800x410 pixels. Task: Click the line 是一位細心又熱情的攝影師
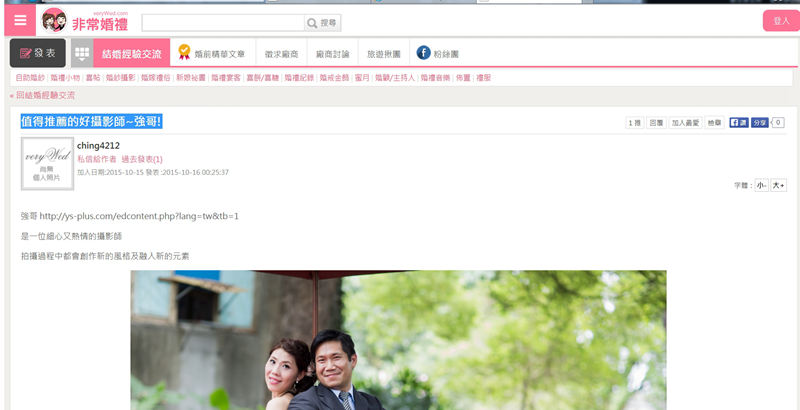pyautogui.click(x=71, y=236)
